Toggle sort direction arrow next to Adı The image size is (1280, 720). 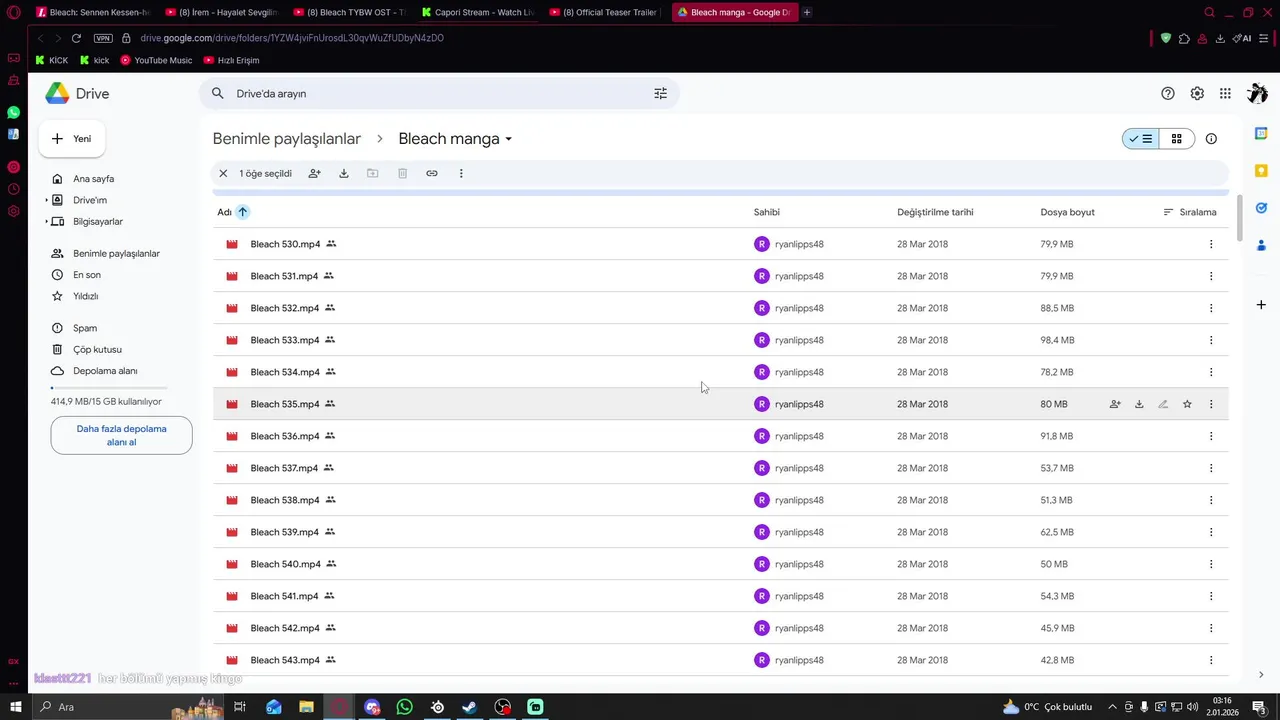pyautogui.click(x=242, y=212)
